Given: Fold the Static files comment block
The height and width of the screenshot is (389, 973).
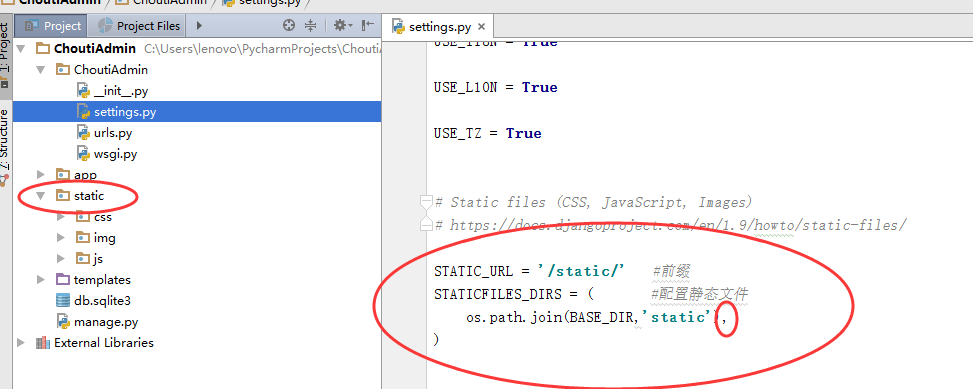Looking at the screenshot, I should (426, 202).
